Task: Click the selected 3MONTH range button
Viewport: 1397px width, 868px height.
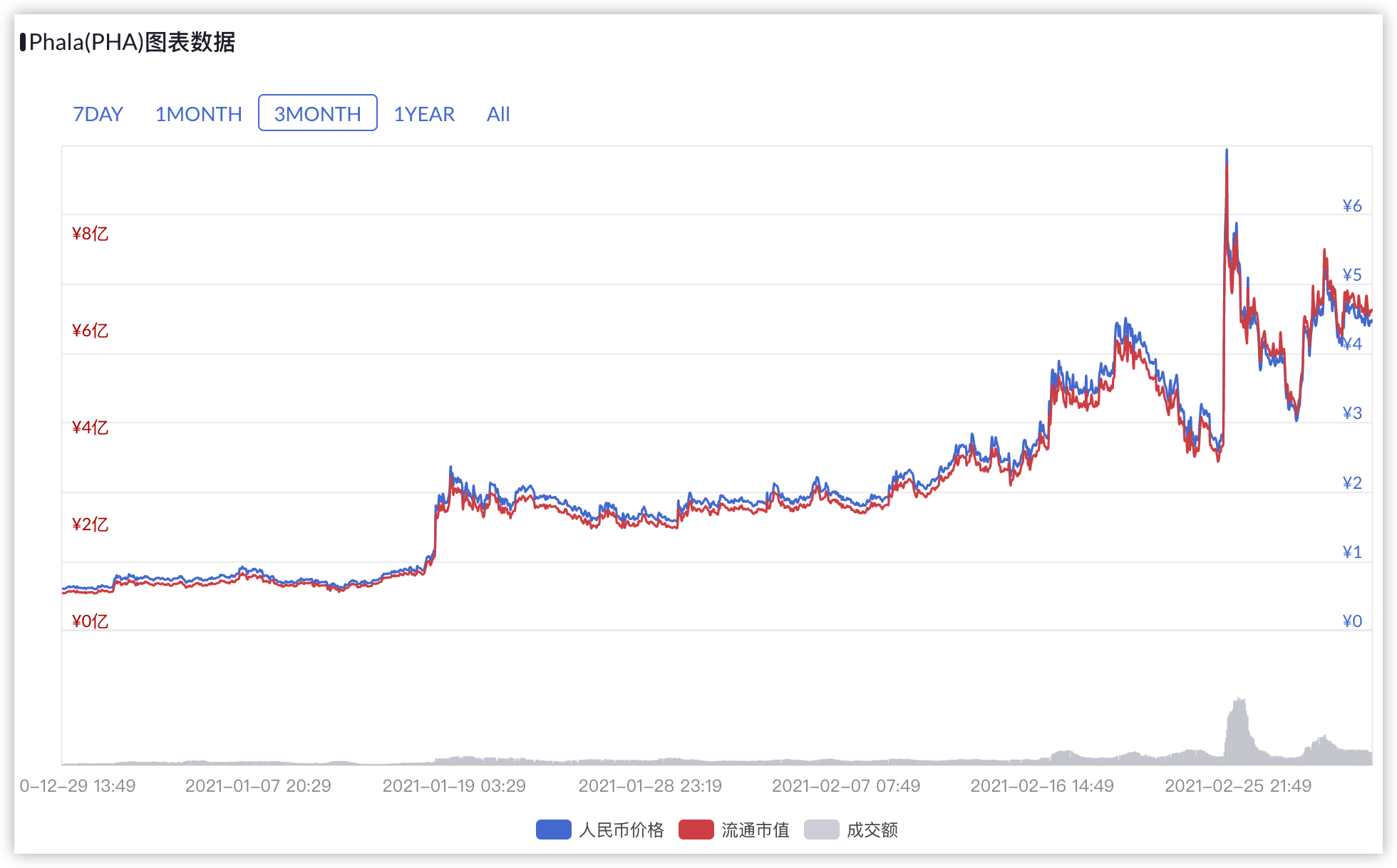Action: 318,113
